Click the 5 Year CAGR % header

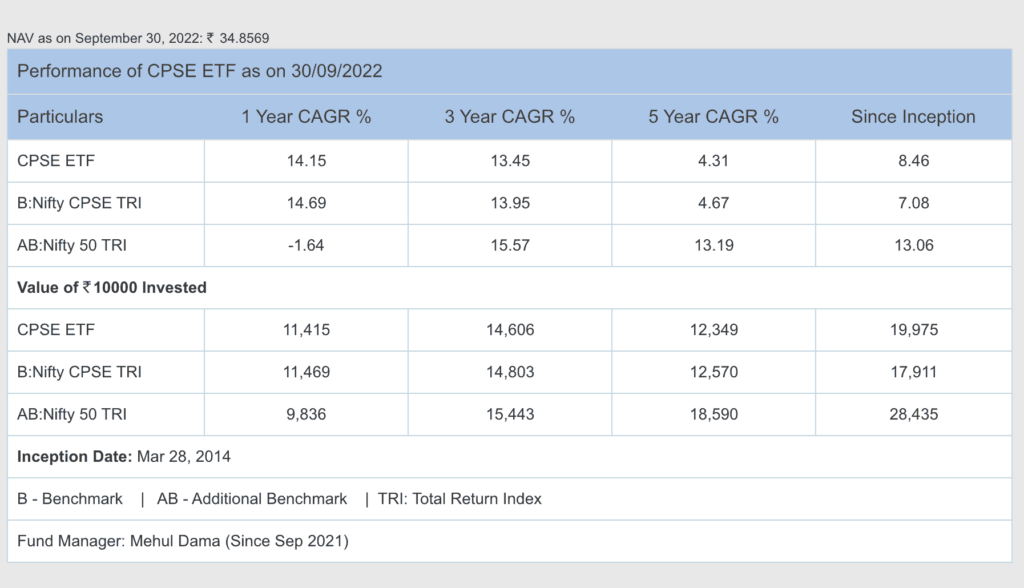(714, 116)
